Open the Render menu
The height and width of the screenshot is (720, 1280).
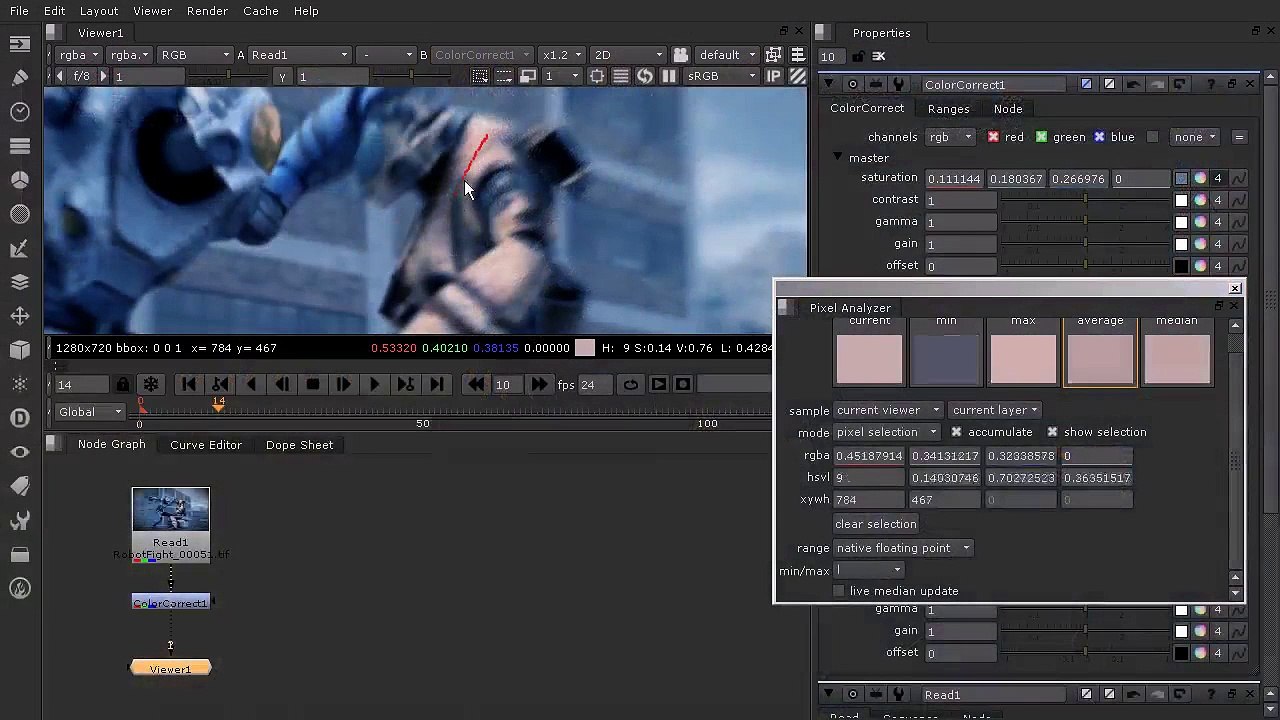(207, 11)
